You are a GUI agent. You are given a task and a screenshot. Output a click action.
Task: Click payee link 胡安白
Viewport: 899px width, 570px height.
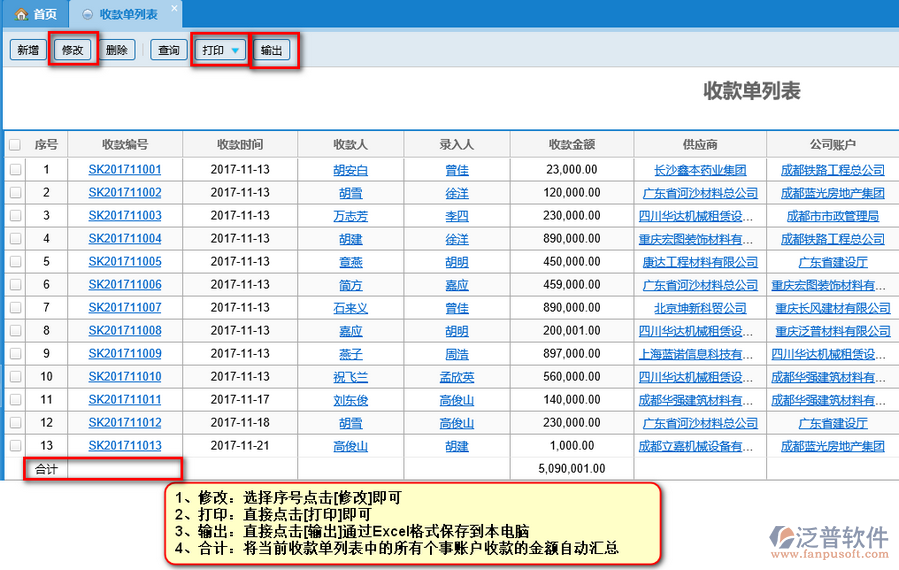pos(350,170)
